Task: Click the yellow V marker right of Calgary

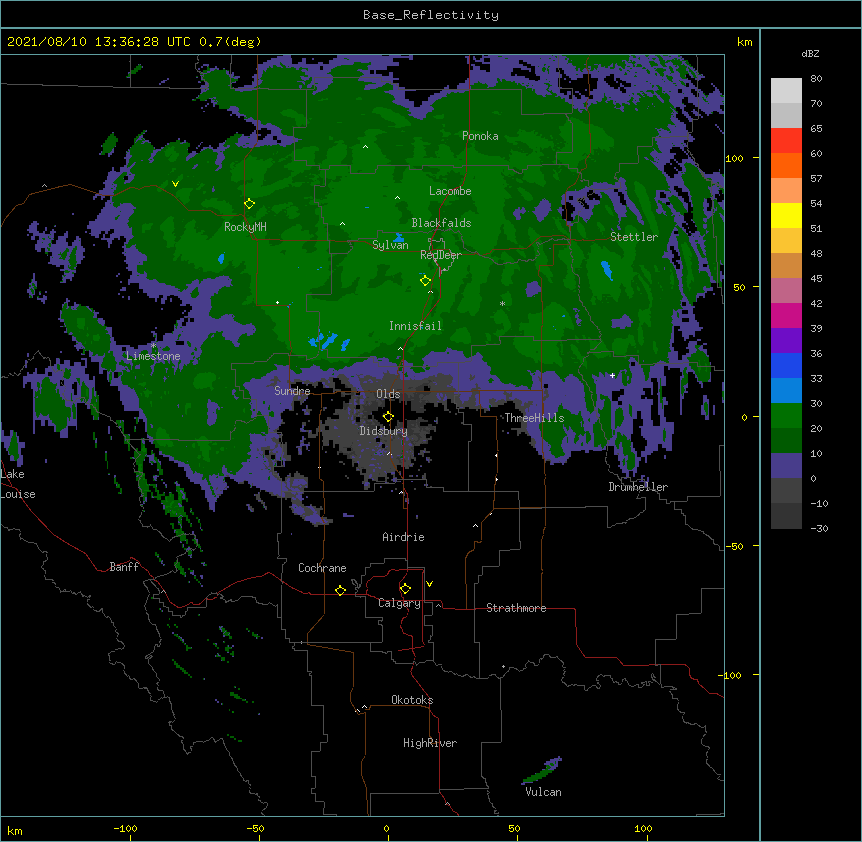Action: [x=429, y=584]
